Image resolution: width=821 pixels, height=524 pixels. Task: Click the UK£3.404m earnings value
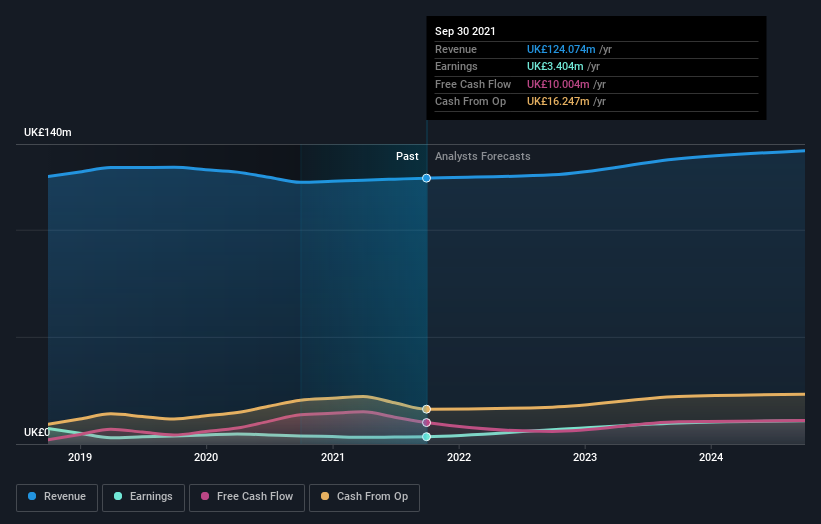555,66
